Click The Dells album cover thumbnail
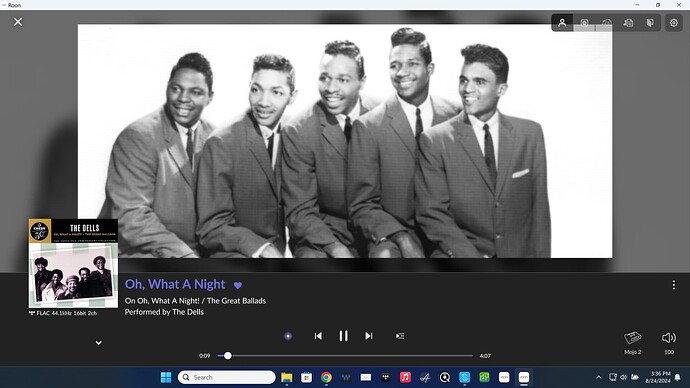This screenshot has height=388, width=690. [73, 264]
